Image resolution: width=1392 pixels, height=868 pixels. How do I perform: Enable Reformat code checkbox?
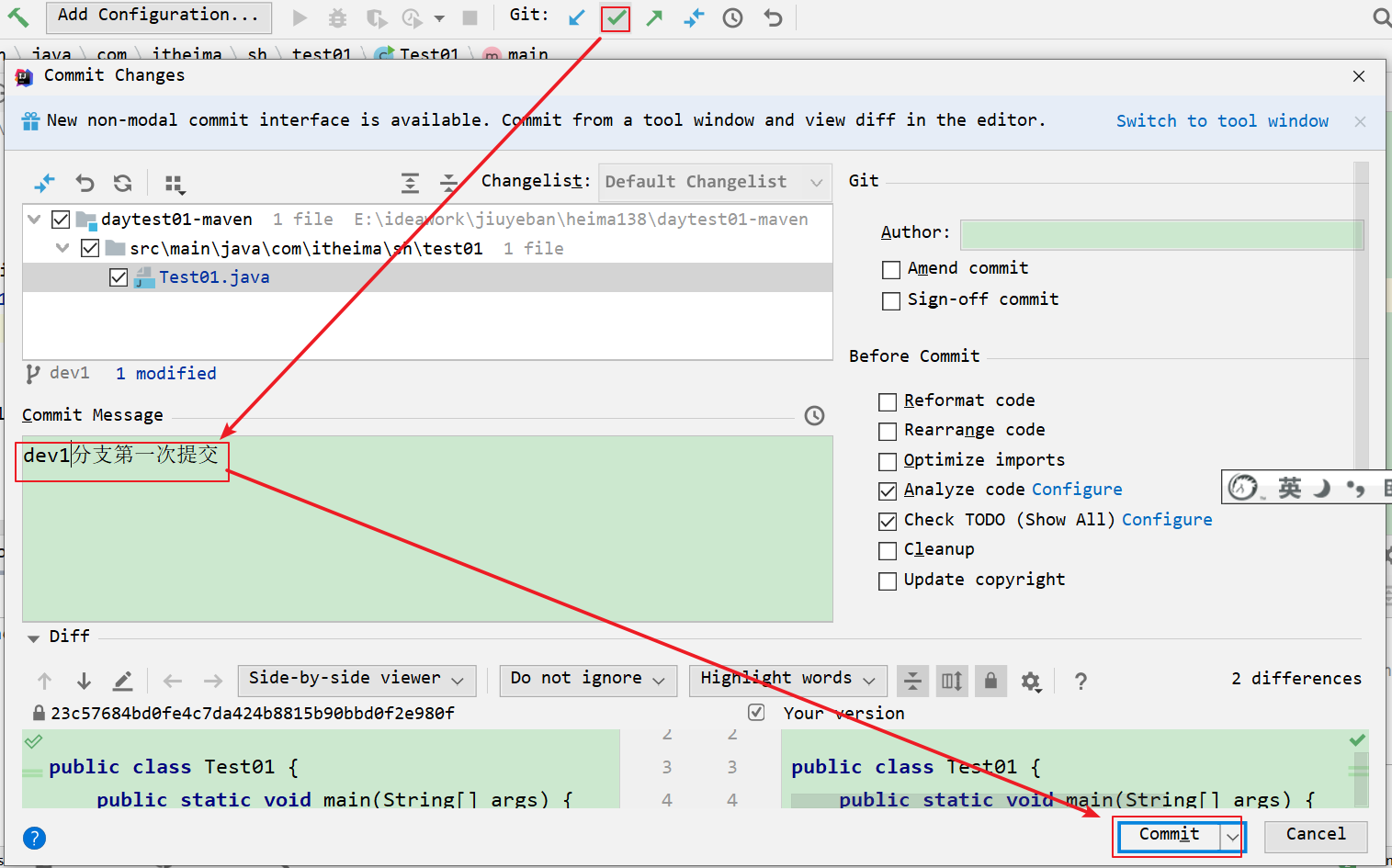click(888, 401)
